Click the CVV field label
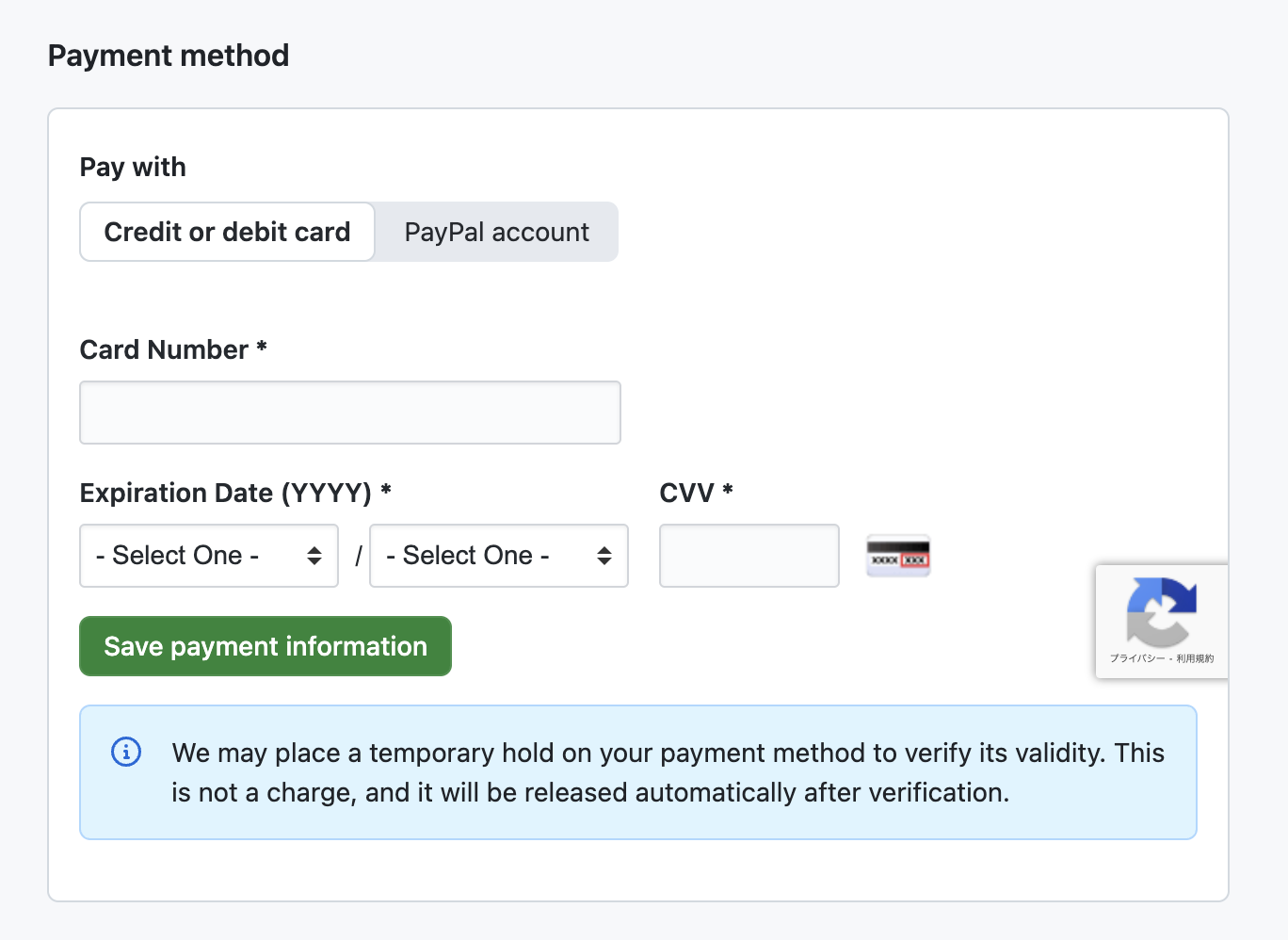 point(686,493)
